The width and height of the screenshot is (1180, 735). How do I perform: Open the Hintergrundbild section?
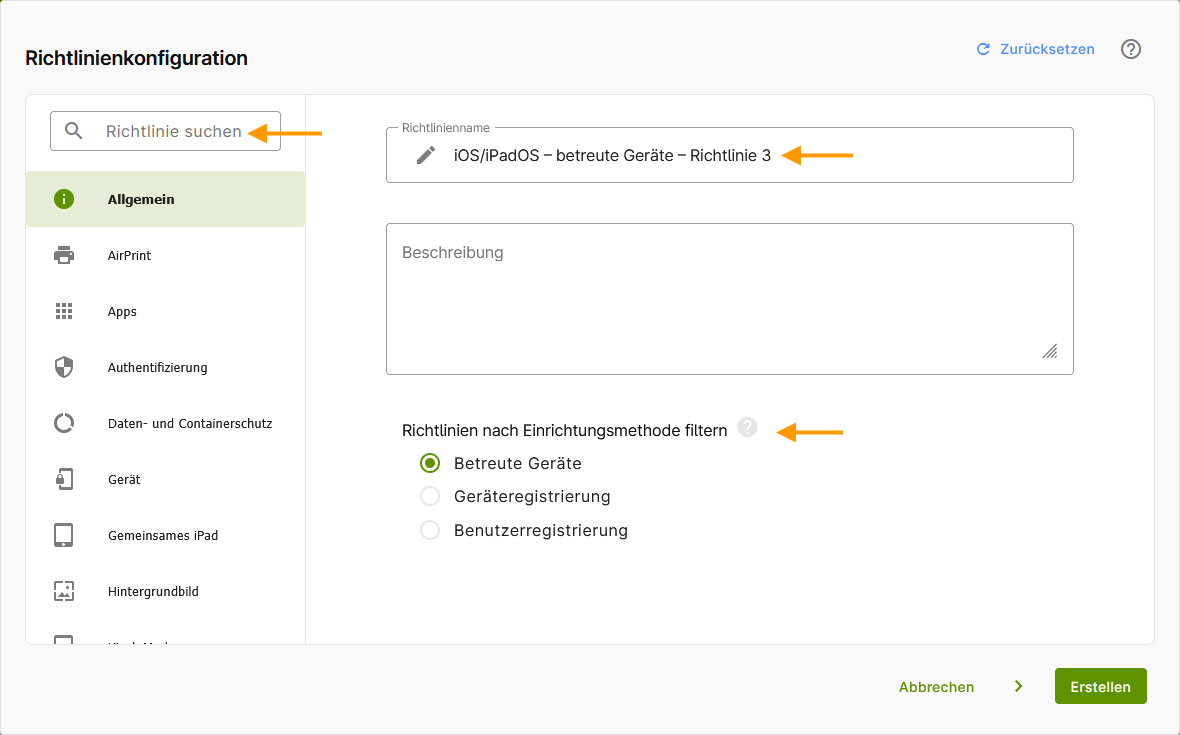(166, 591)
